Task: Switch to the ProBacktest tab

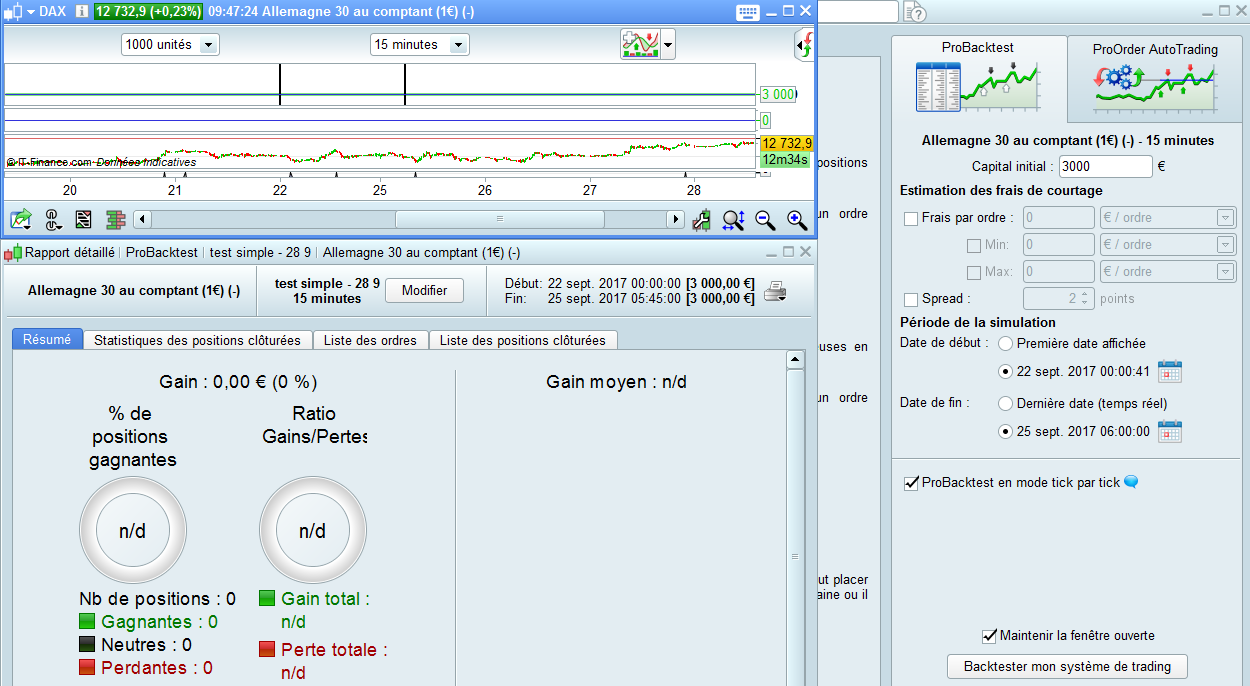Action: 978,78
